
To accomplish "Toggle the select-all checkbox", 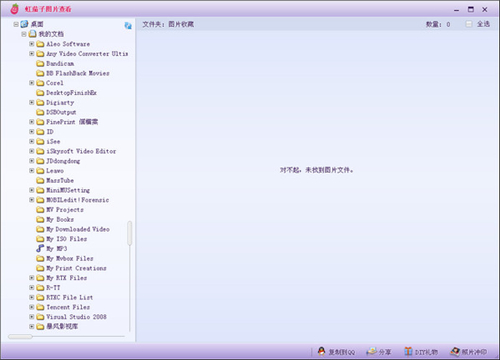I will 469,24.
